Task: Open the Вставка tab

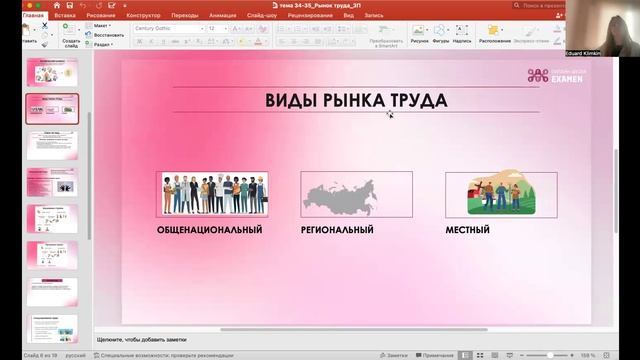Action: point(65,16)
